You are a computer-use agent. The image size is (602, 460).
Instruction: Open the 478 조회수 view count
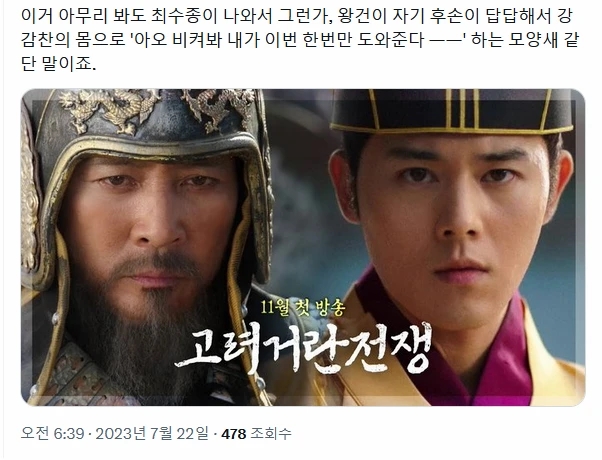256,434
